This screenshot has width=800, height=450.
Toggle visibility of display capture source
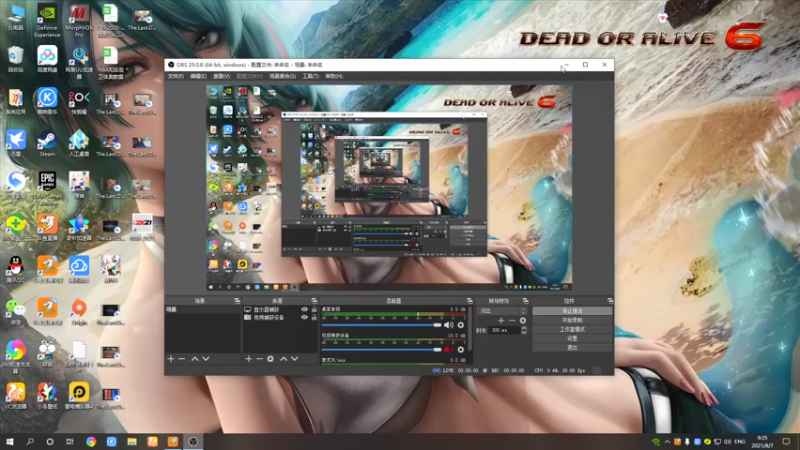point(305,310)
